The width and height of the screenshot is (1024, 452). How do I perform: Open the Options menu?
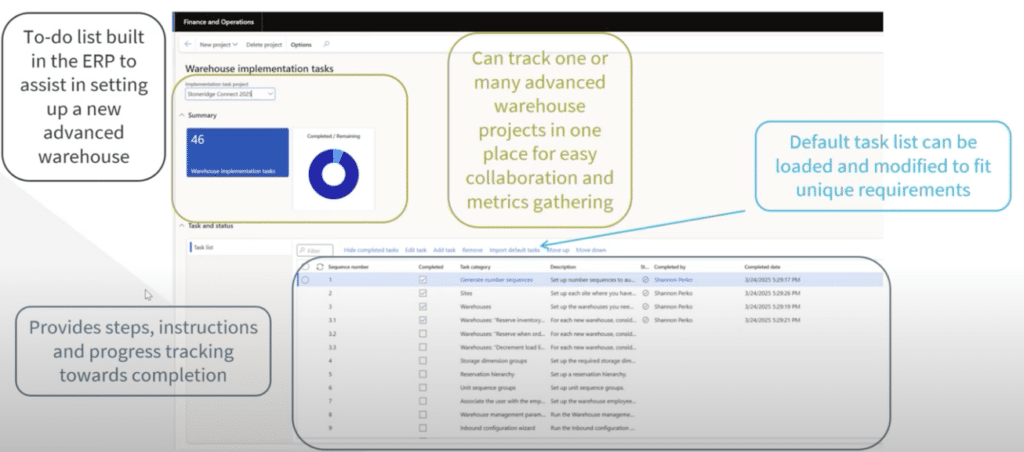coord(301,45)
